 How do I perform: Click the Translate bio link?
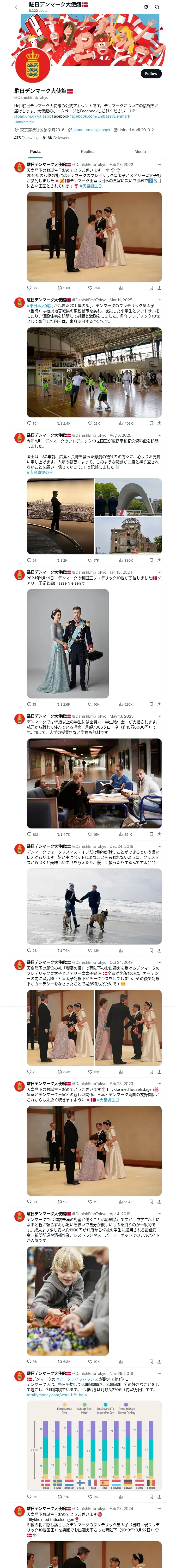pos(24,122)
